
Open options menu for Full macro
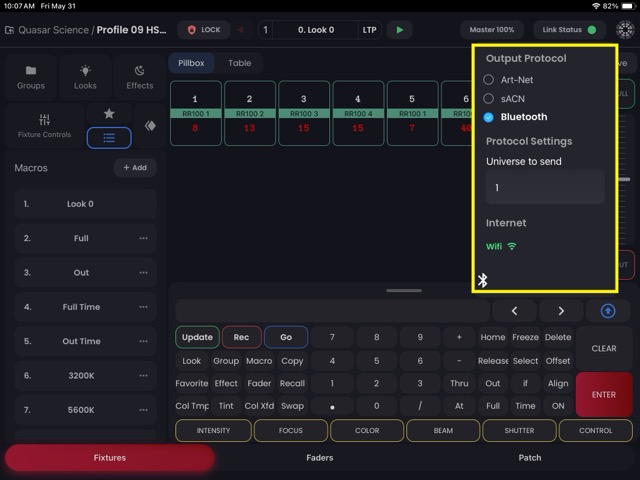143,238
